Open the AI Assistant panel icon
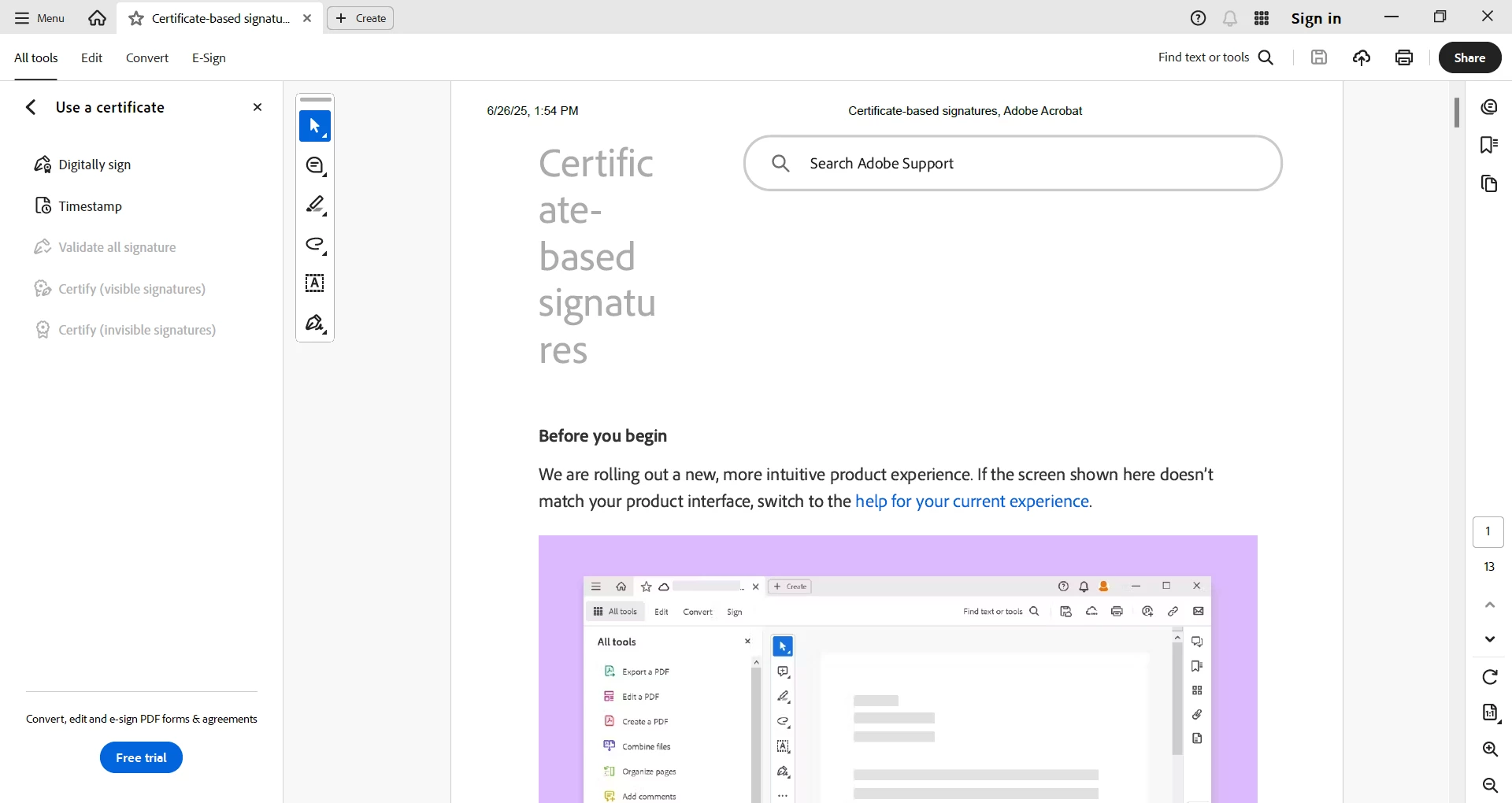The width and height of the screenshot is (1512, 803). point(1488,107)
